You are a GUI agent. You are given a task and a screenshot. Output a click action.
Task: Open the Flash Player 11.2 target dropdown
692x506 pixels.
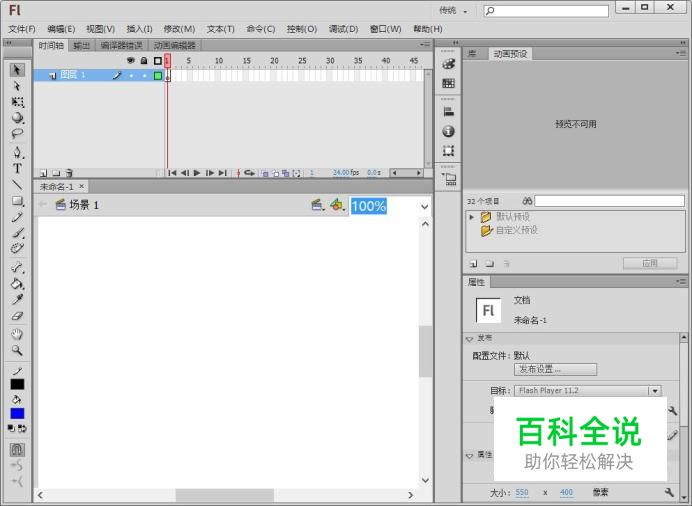[x=655, y=391]
